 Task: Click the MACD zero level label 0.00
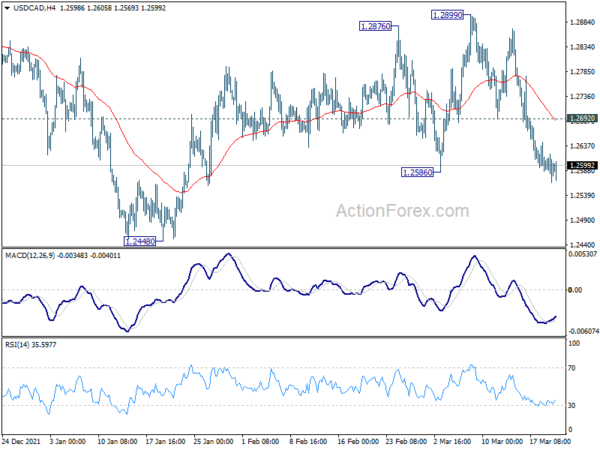(x=575, y=290)
